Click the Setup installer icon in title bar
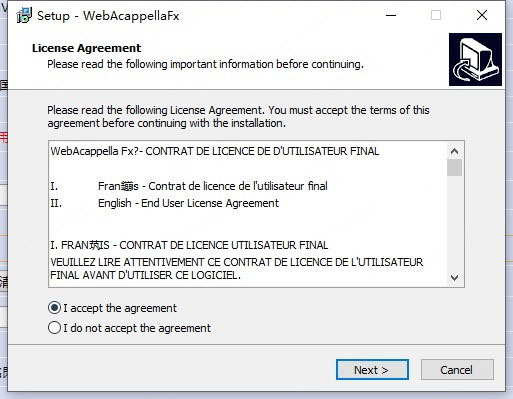 point(24,15)
